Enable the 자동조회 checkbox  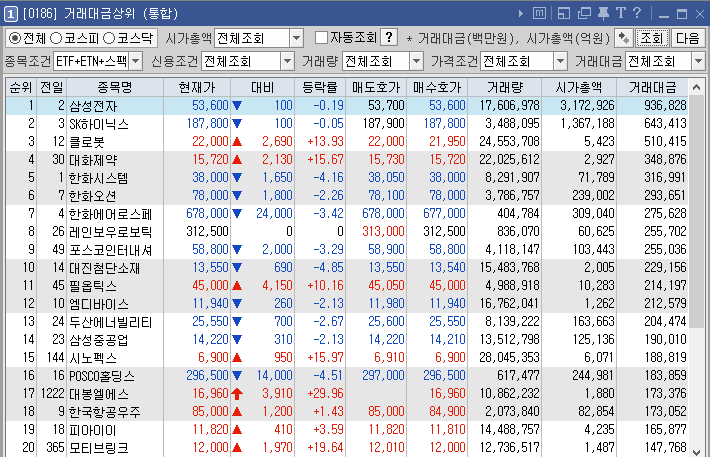[x=321, y=37]
